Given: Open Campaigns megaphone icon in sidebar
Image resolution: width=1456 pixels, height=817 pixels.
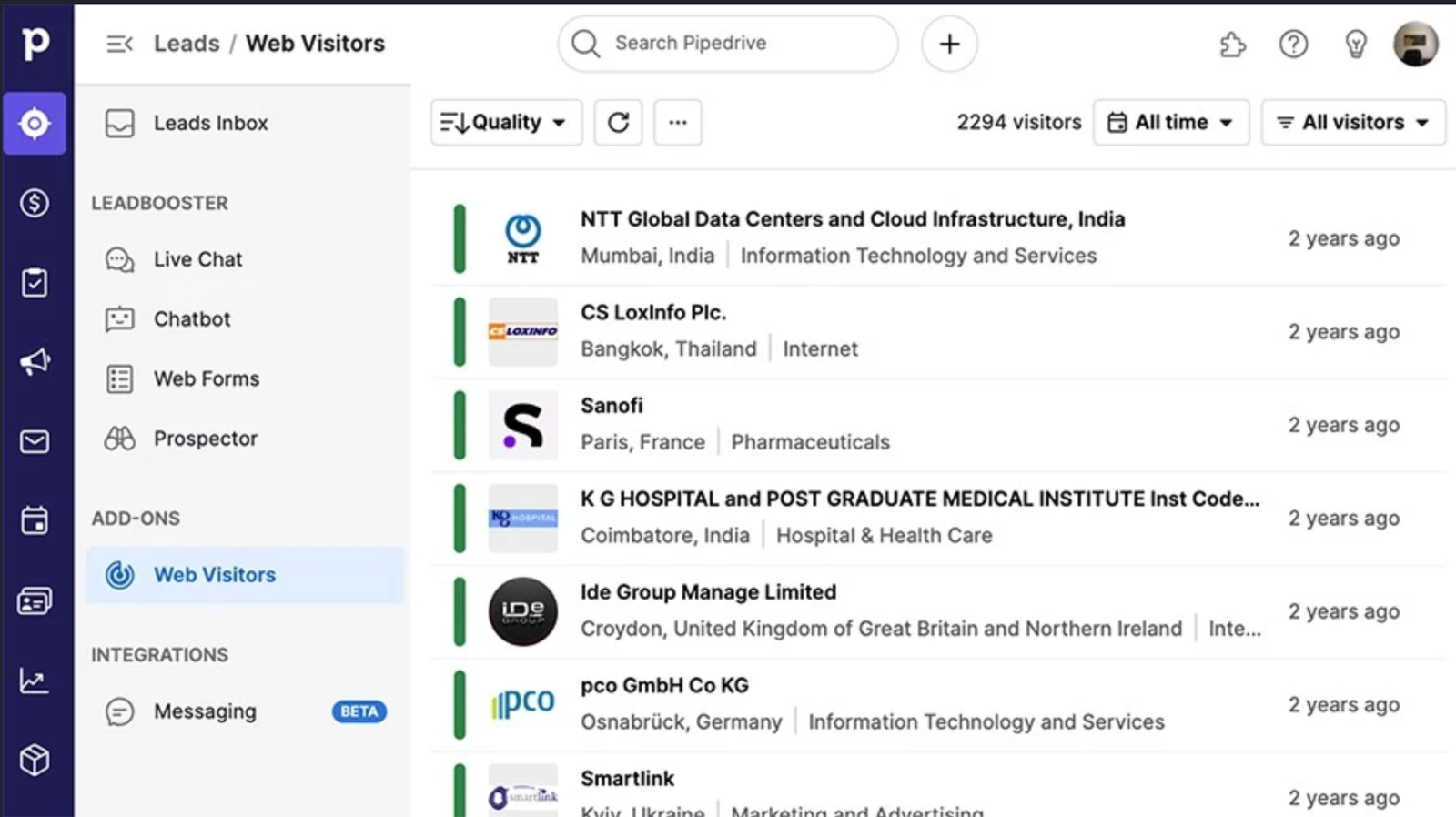Looking at the screenshot, I should (35, 362).
